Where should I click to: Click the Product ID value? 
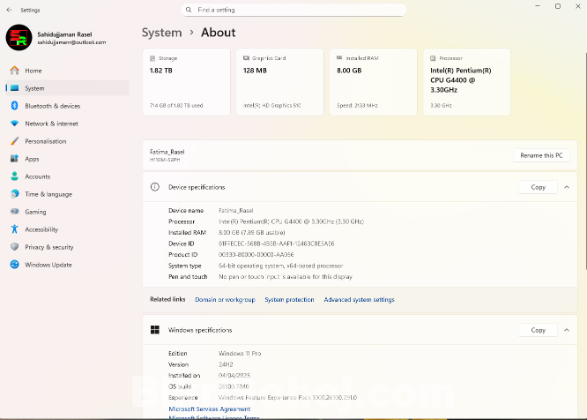[x=256, y=255]
